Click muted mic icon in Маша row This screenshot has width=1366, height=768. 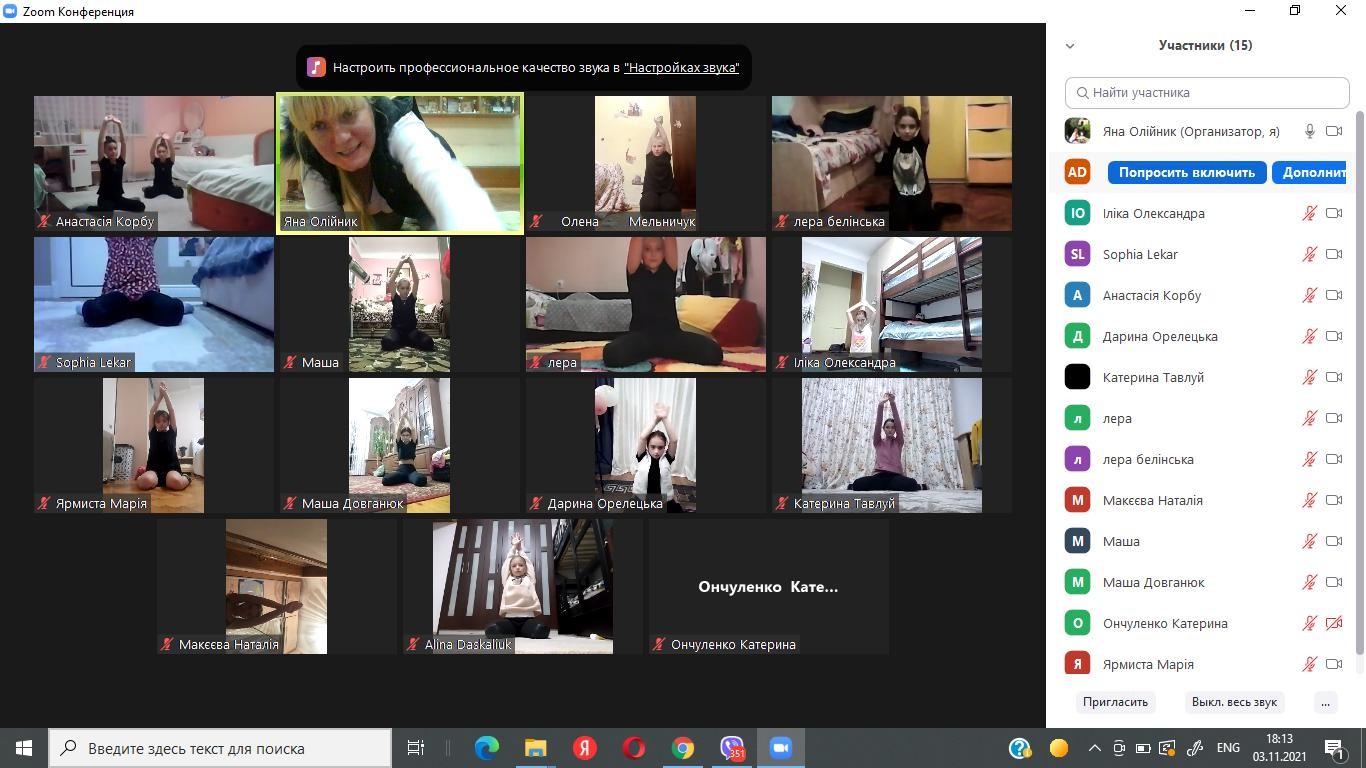click(x=1309, y=541)
